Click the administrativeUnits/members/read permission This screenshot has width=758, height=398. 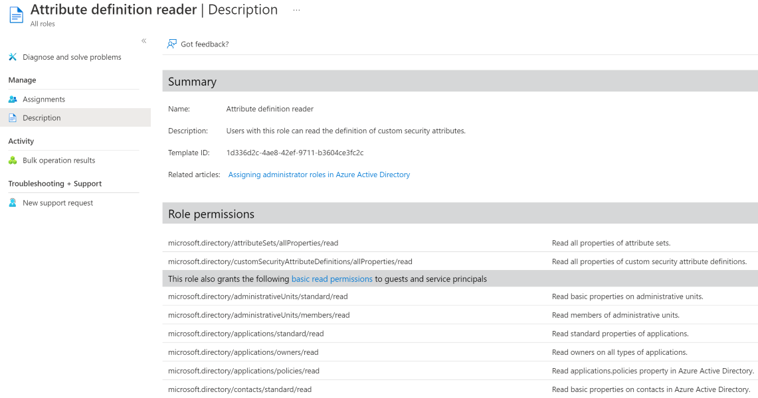tap(259, 315)
